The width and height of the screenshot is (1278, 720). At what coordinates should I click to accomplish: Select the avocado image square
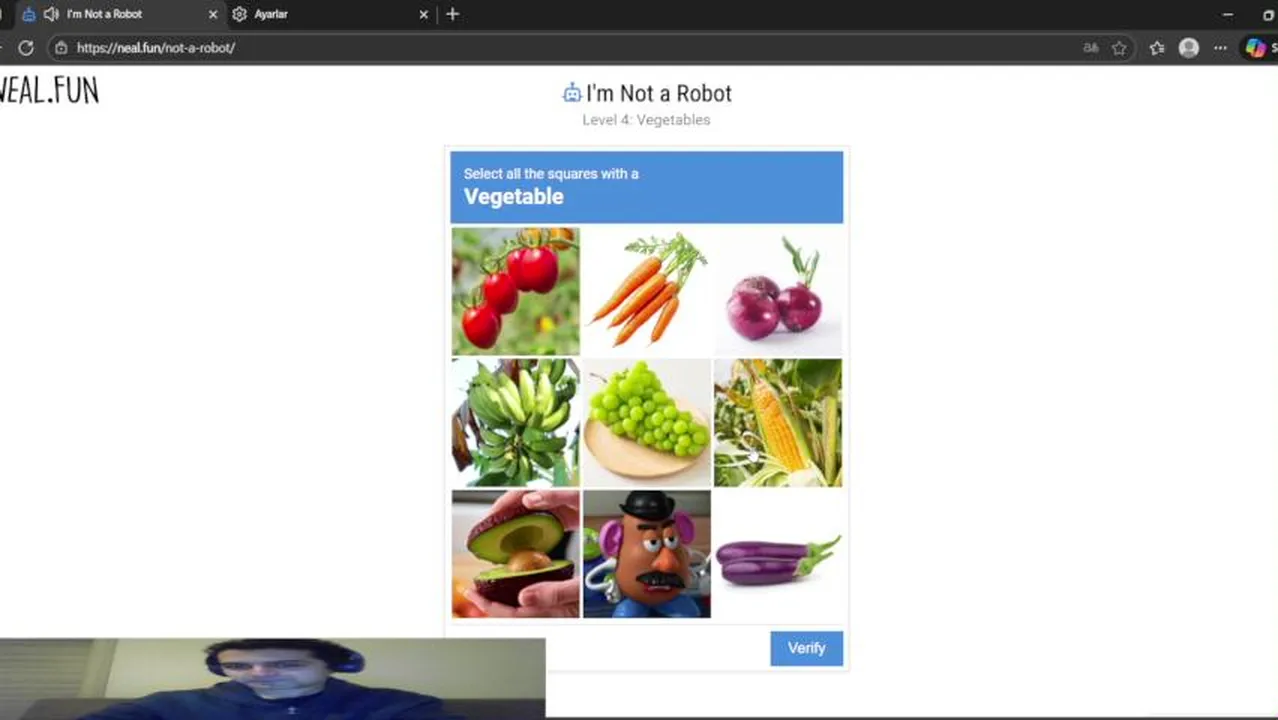pyautogui.click(x=515, y=554)
